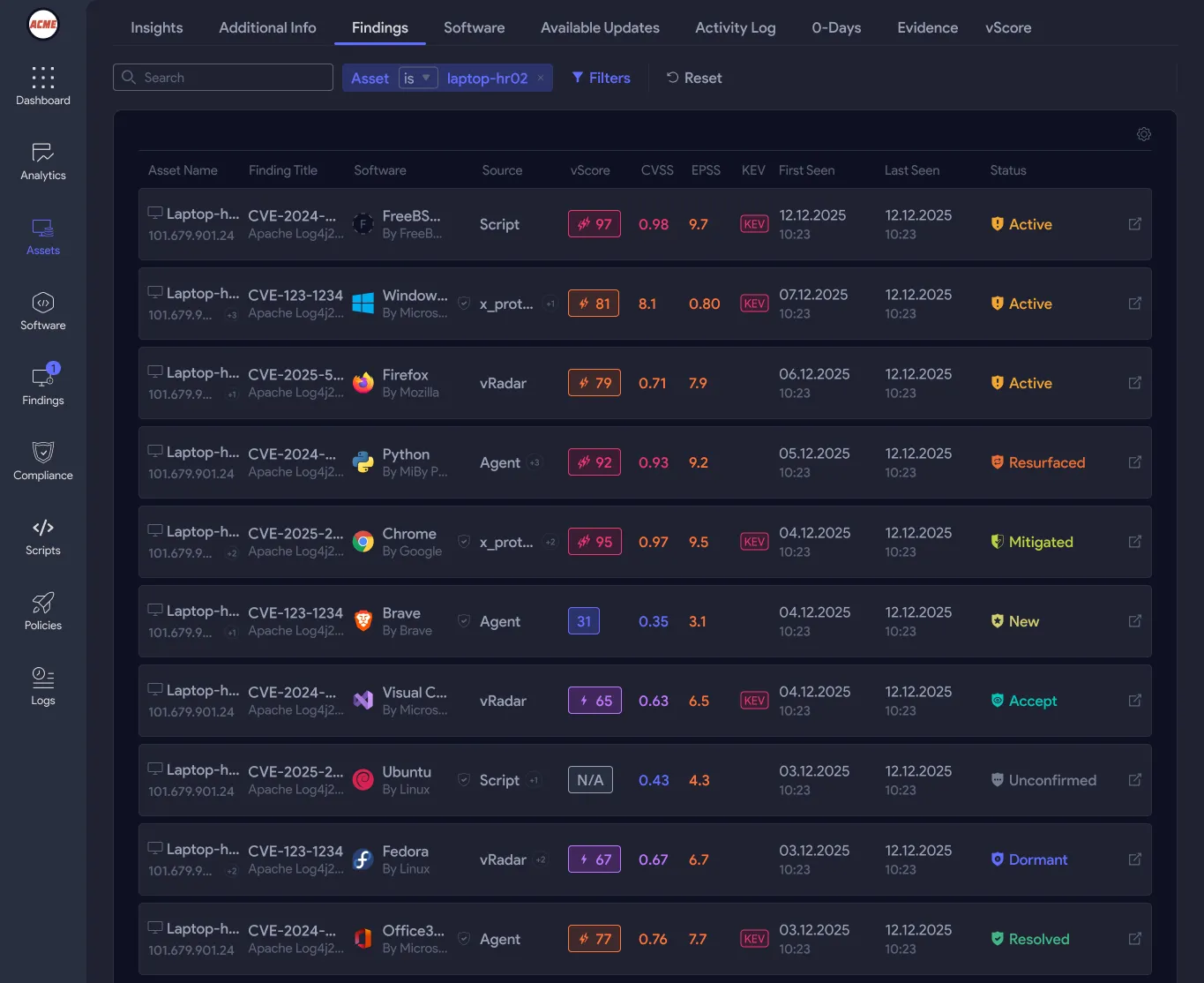Open the Filters panel
The width and height of the screenshot is (1204, 983).
tap(601, 78)
